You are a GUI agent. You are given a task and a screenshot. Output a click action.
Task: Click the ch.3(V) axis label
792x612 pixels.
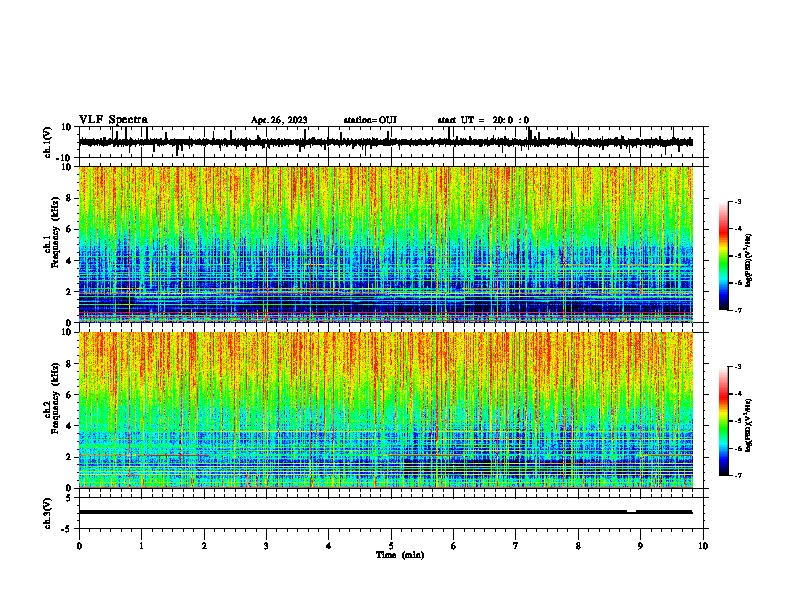pos(48,513)
